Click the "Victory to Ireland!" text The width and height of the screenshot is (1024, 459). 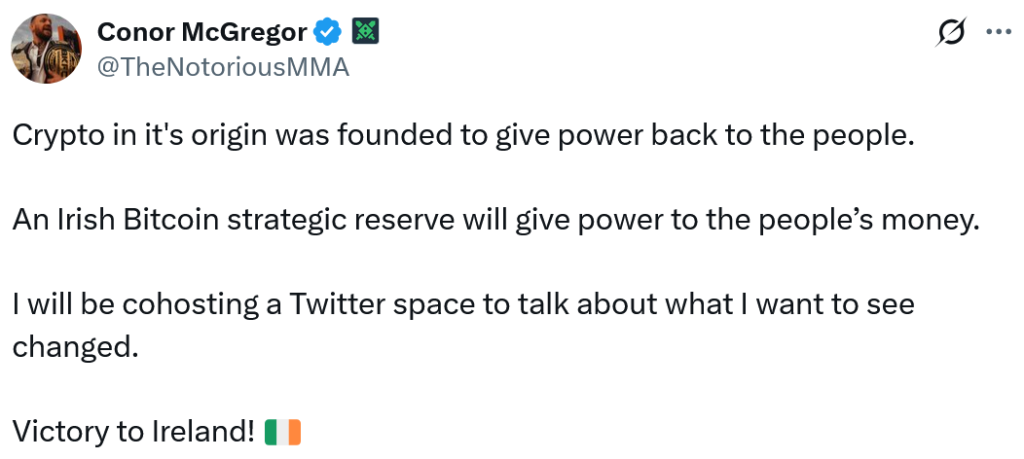[133, 433]
